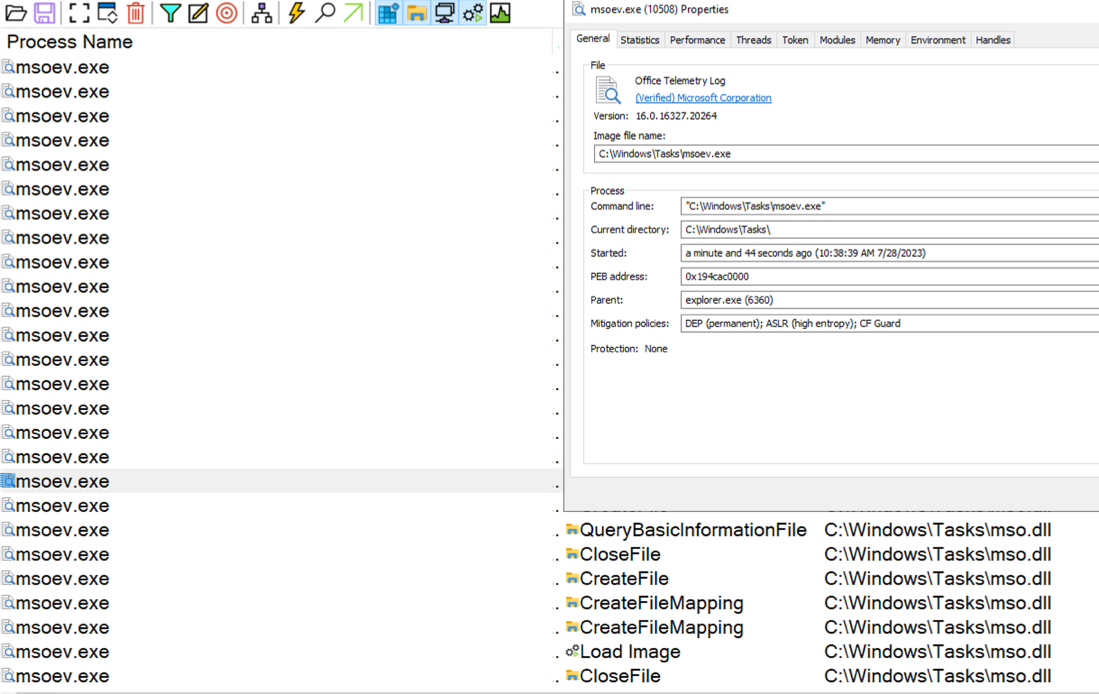Click the green Jump To arrow icon
This screenshot has width=1099, height=694.
[x=353, y=13]
